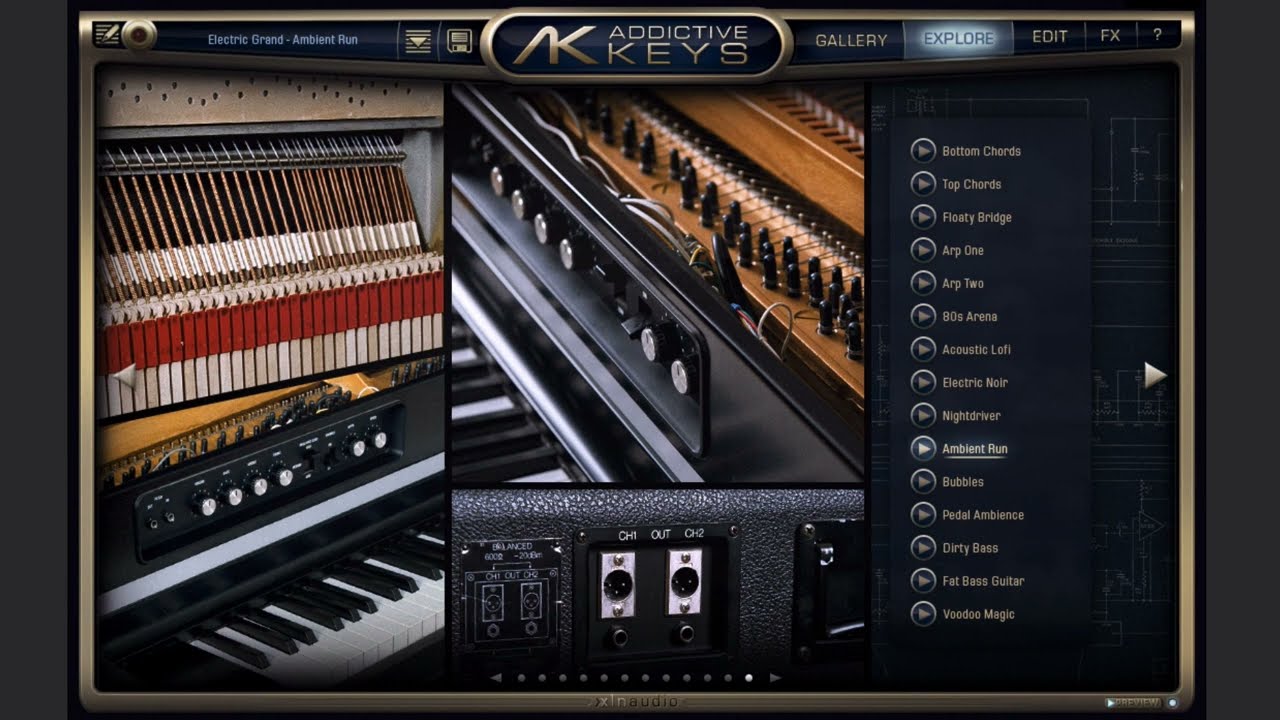Screen dimensions: 1280x720
Task: Play the Top Chords preset preview
Action: [923, 184]
